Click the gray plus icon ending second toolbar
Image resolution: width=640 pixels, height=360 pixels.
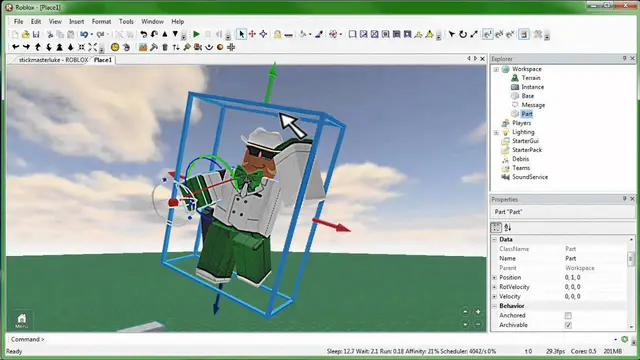coord(231,47)
